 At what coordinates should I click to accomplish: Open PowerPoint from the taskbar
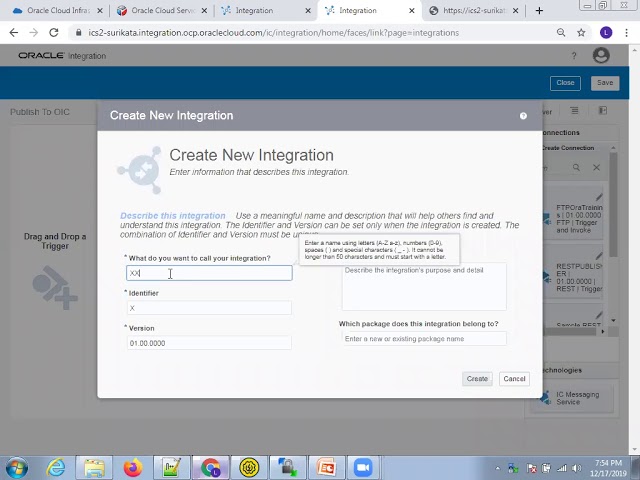(x=326, y=468)
